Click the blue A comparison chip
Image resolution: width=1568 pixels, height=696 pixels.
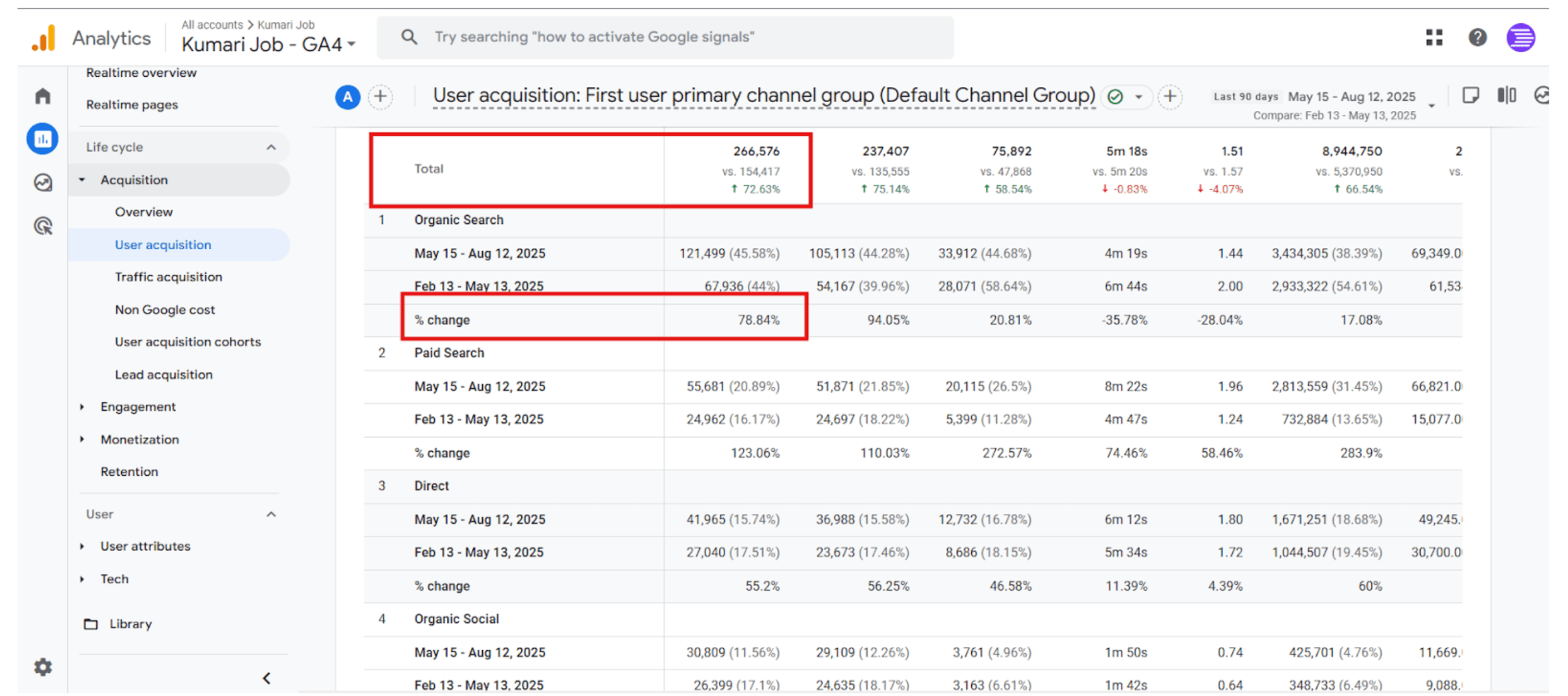pyautogui.click(x=347, y=97)
